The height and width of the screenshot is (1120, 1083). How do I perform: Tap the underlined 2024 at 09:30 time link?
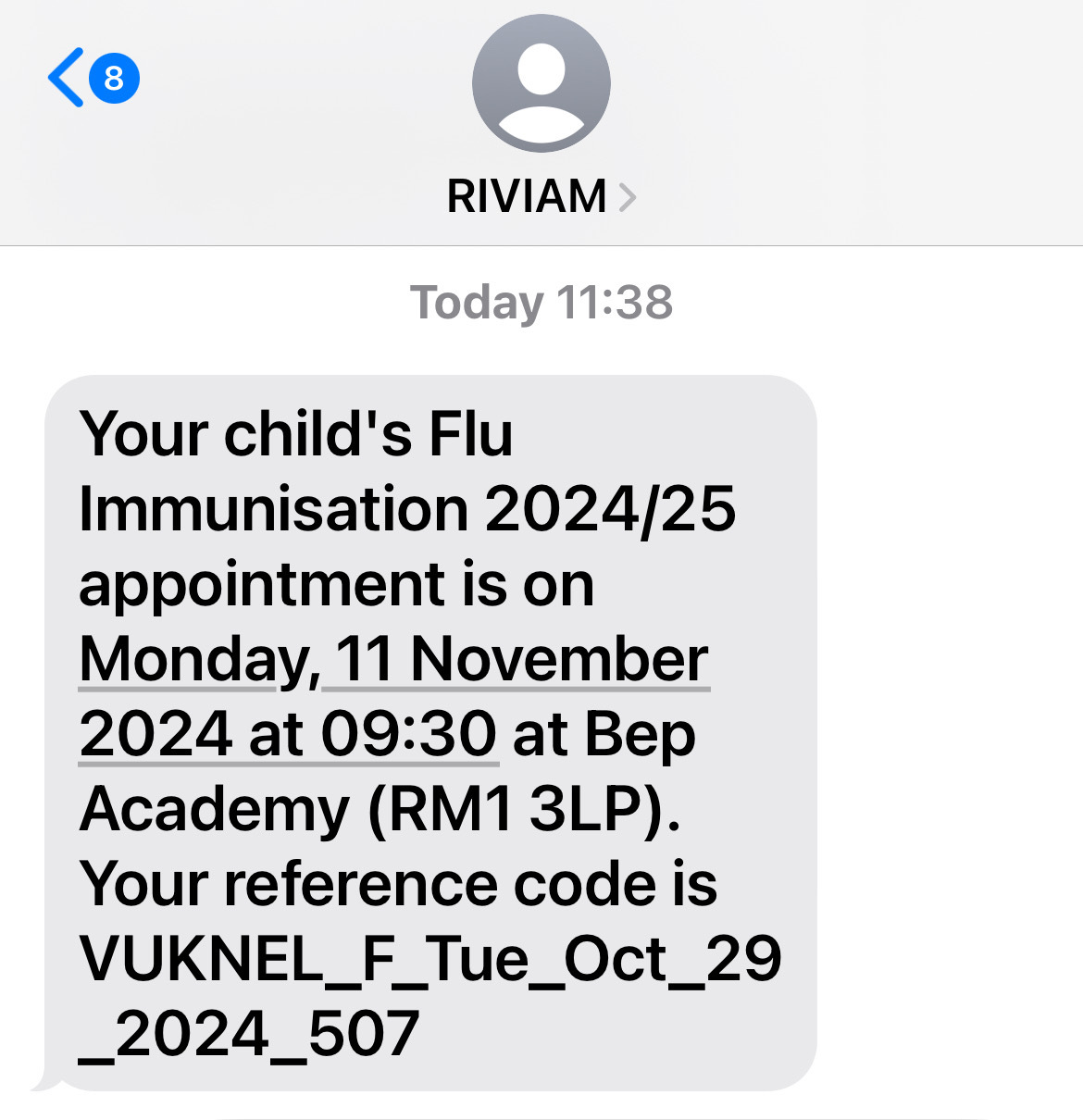[x=289, y=735]
